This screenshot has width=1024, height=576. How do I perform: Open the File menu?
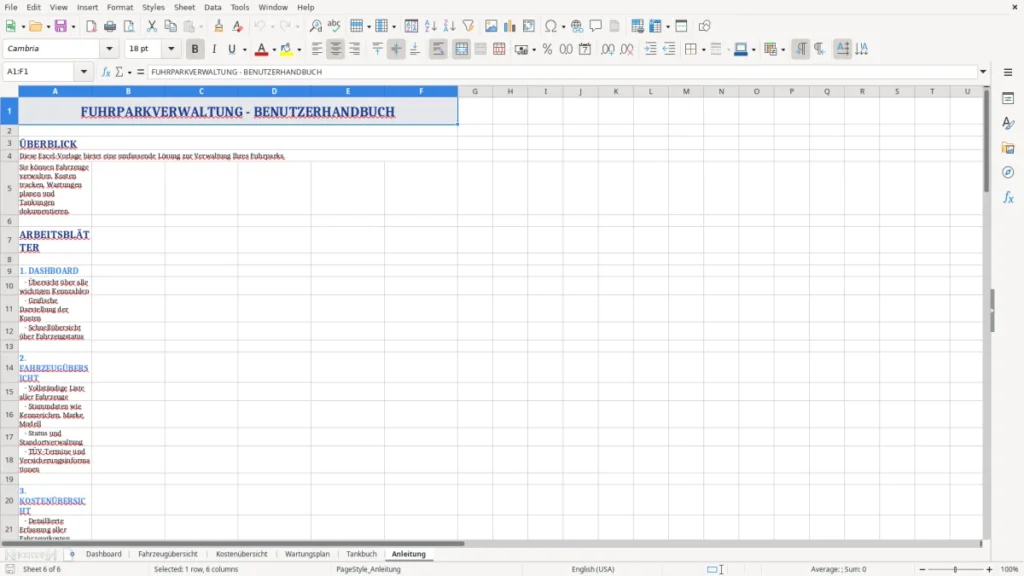pyautogui.click(x=10, y=7)
